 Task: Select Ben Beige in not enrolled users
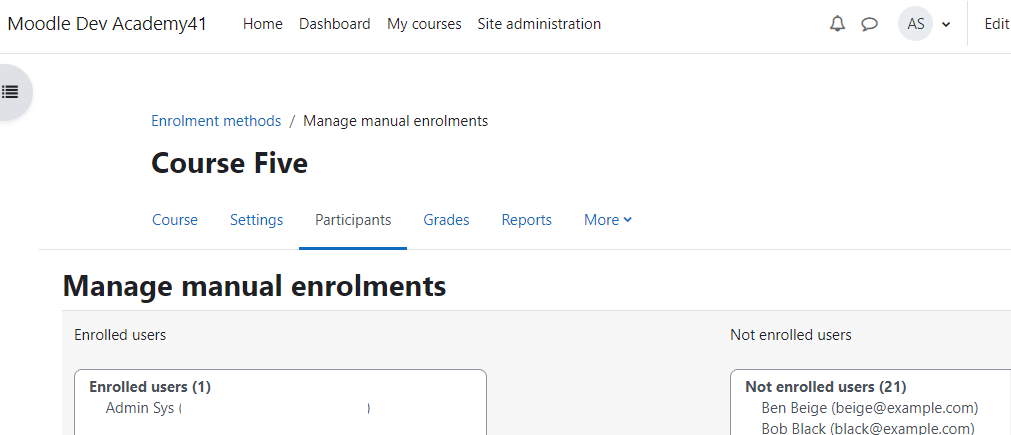pyautogui.click(x=870, y=408)
